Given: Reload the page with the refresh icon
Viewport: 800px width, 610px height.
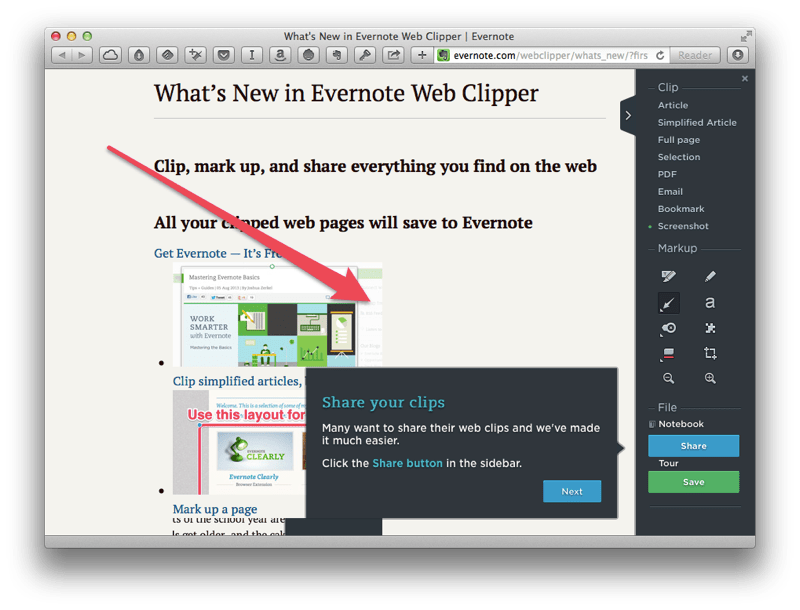Looking at the screenshot, I should click(x=660, y=55).
